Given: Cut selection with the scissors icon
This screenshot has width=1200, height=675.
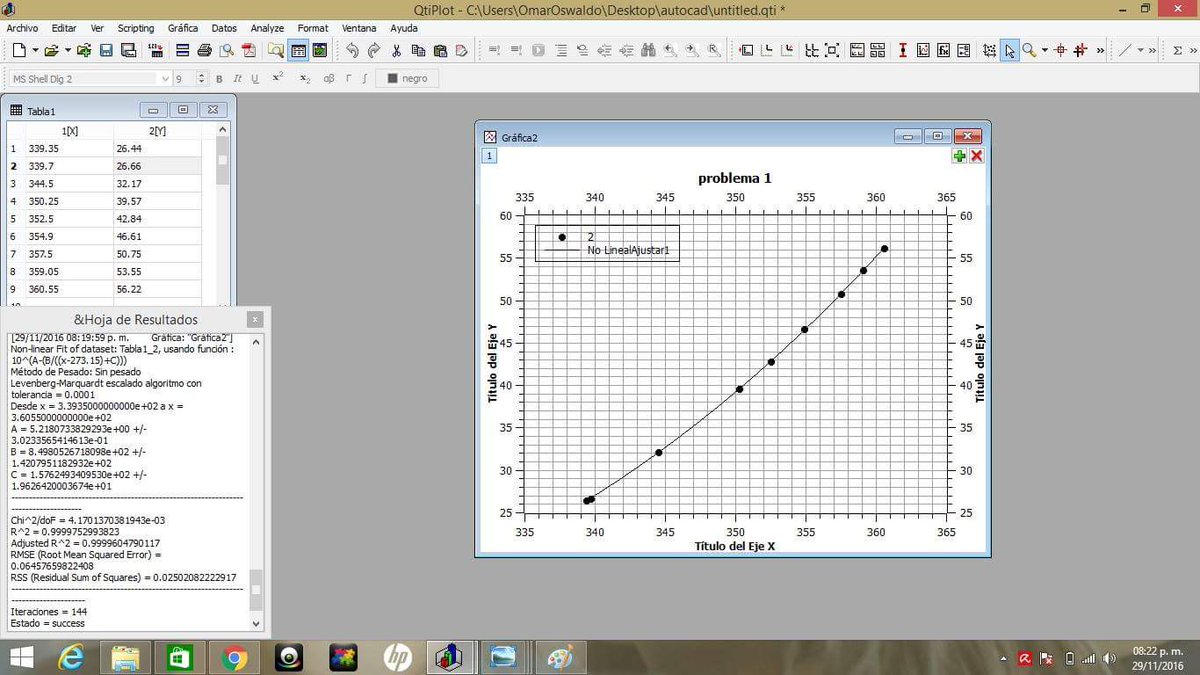Looking at the screenshot, I should point(396,50).
